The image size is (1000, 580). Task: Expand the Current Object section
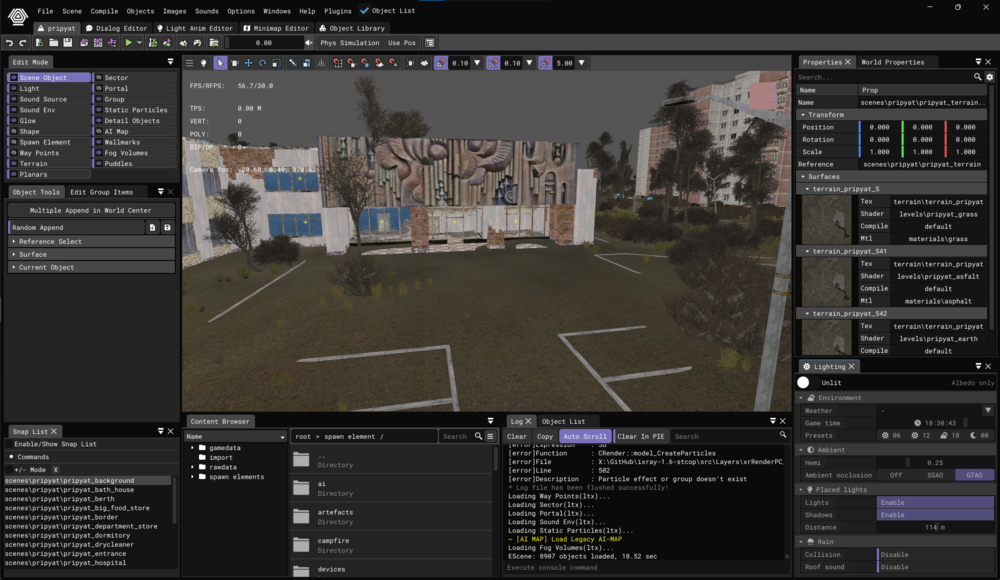click(92, 267)
